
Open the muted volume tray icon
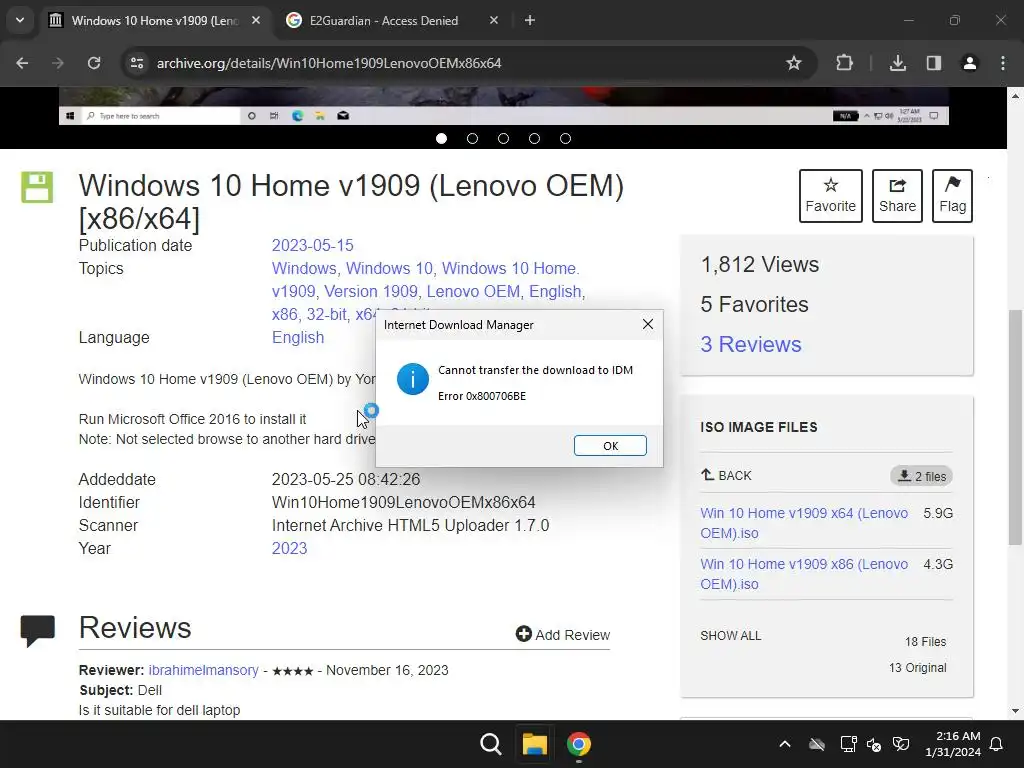pyautogui.click(x=874, y=744)
